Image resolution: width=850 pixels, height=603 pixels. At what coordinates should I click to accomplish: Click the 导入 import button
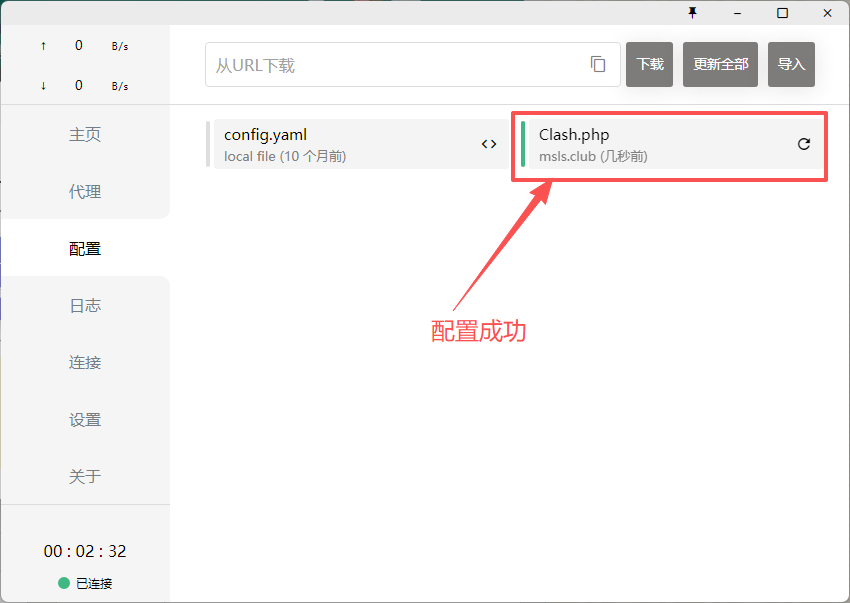[x=791, y=64]
